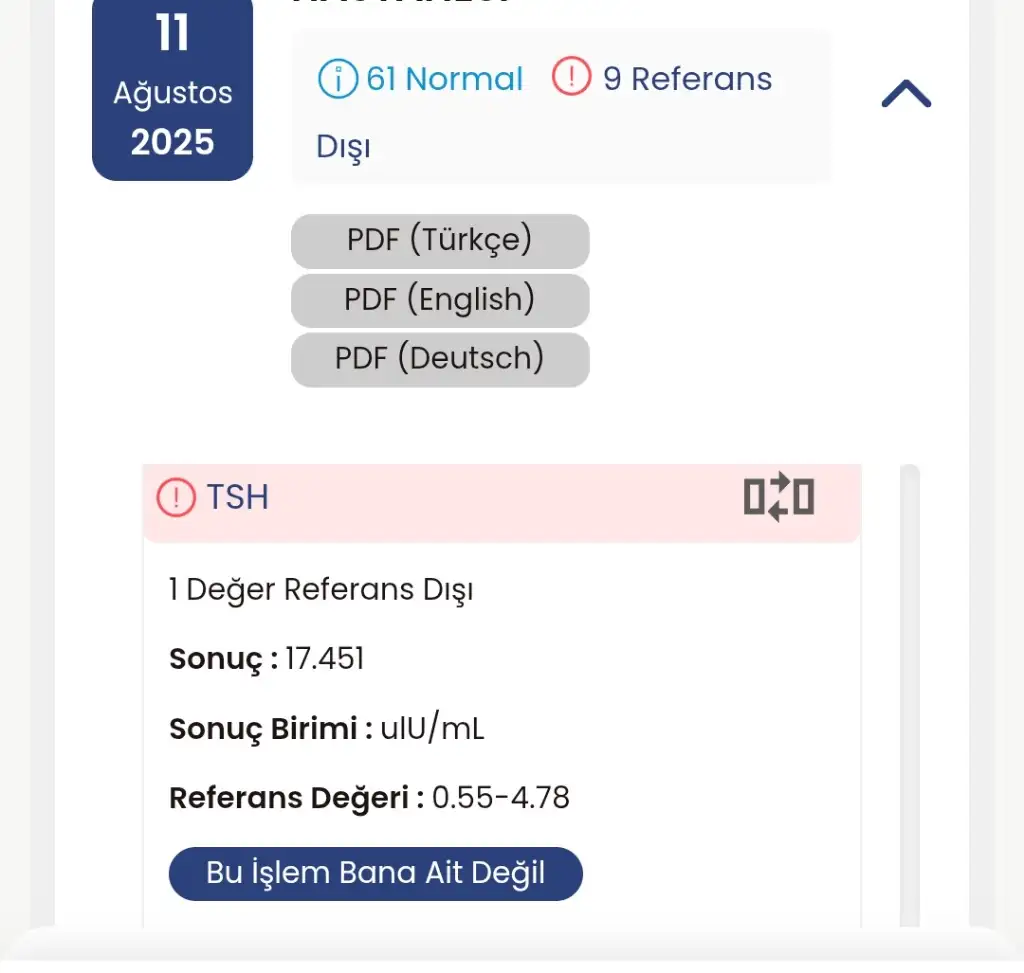Click the red alert icon beside 9 Referans
This screenshot has height=973, width=1024.
point(571,78)
